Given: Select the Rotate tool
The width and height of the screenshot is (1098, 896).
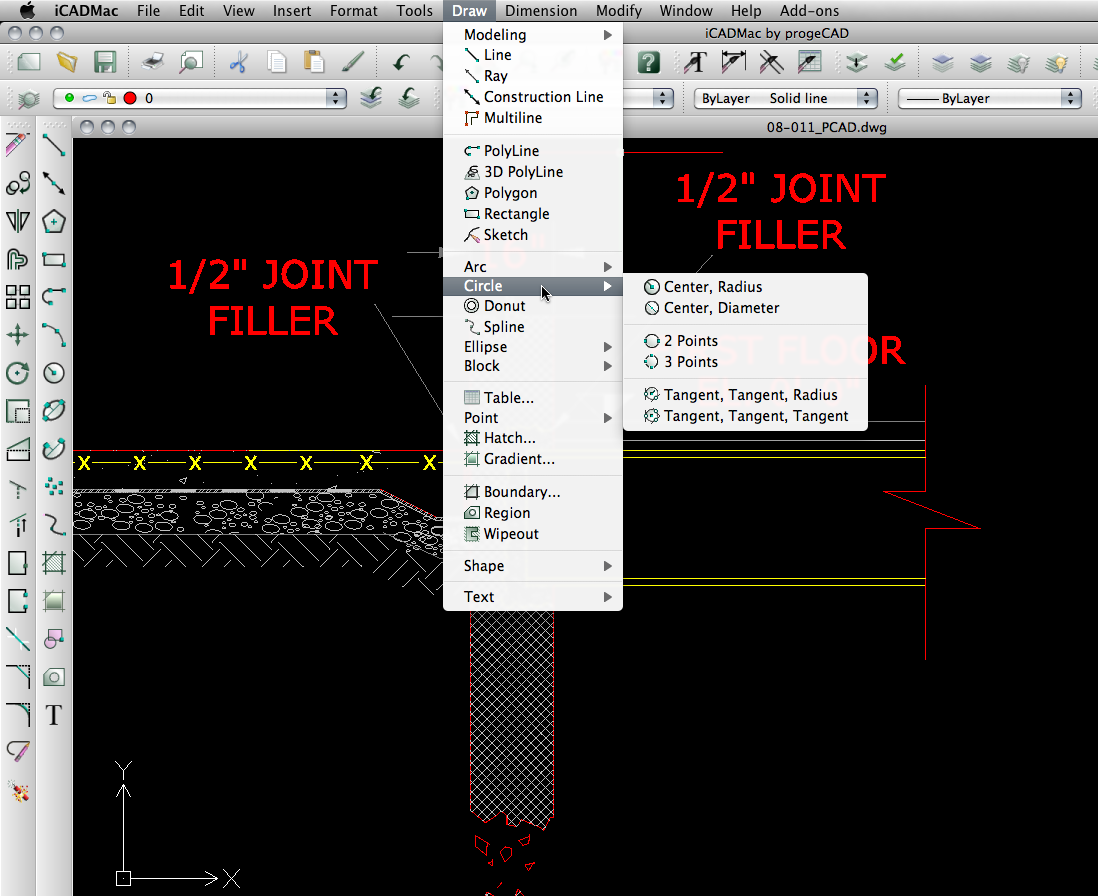Looking at the screenshot, I should point(18,372).
